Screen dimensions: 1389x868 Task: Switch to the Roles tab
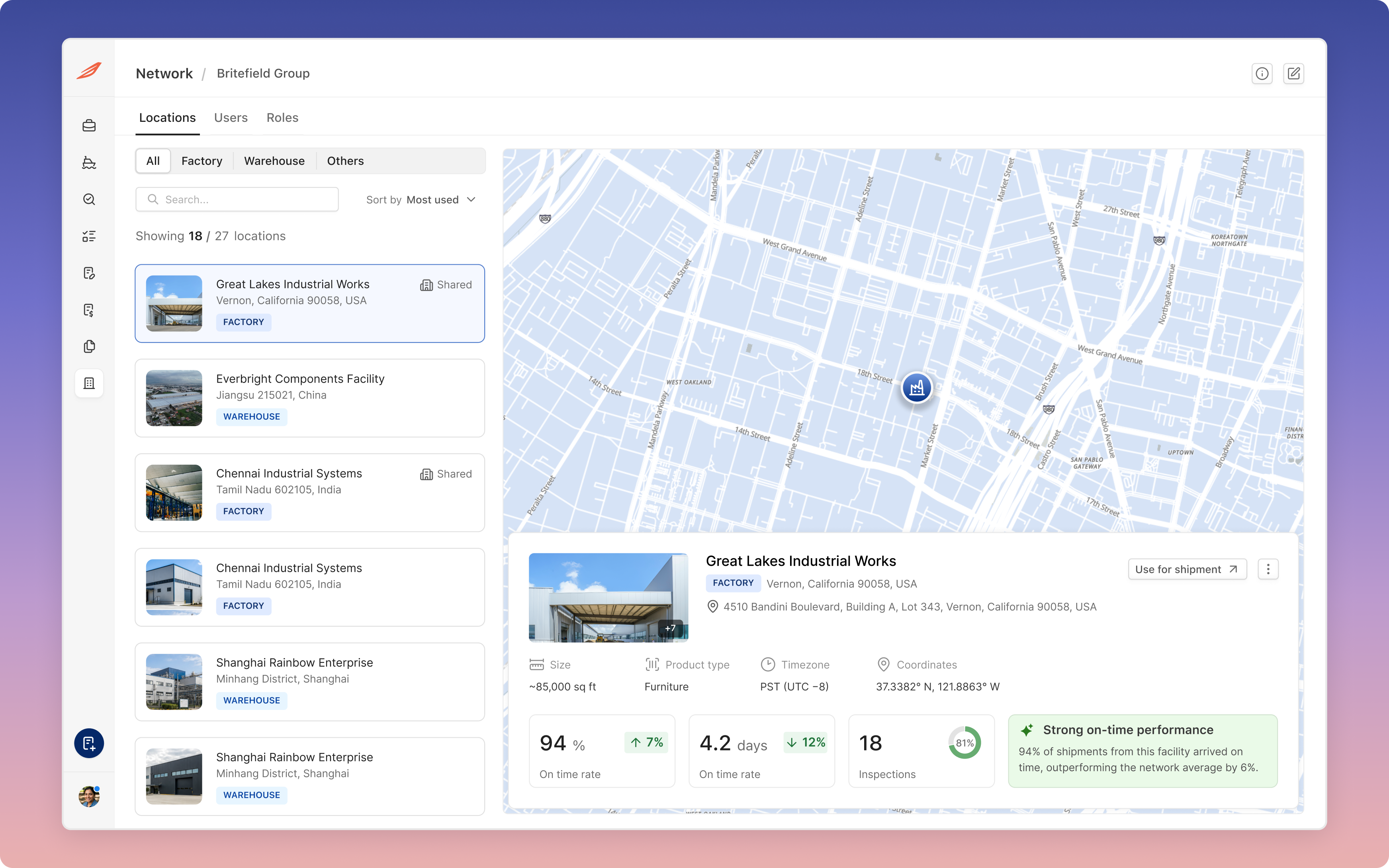point(282,118)
